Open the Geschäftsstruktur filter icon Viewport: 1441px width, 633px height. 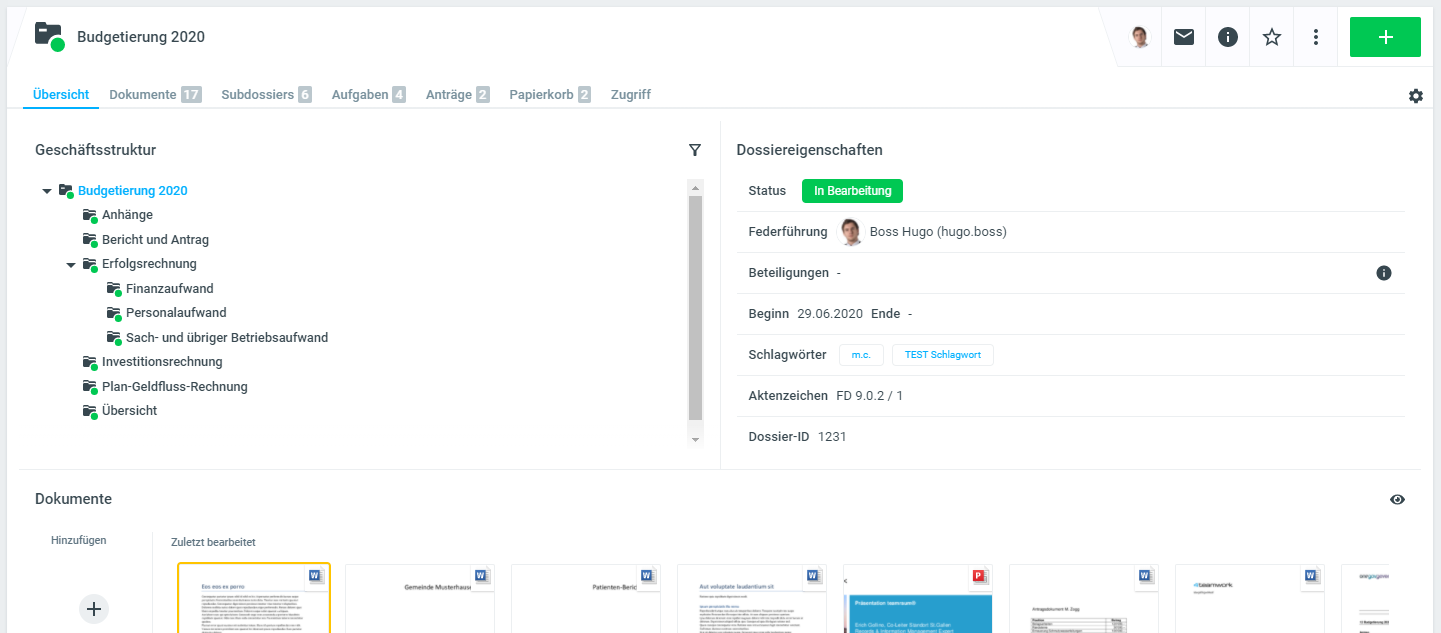[695, 150]
